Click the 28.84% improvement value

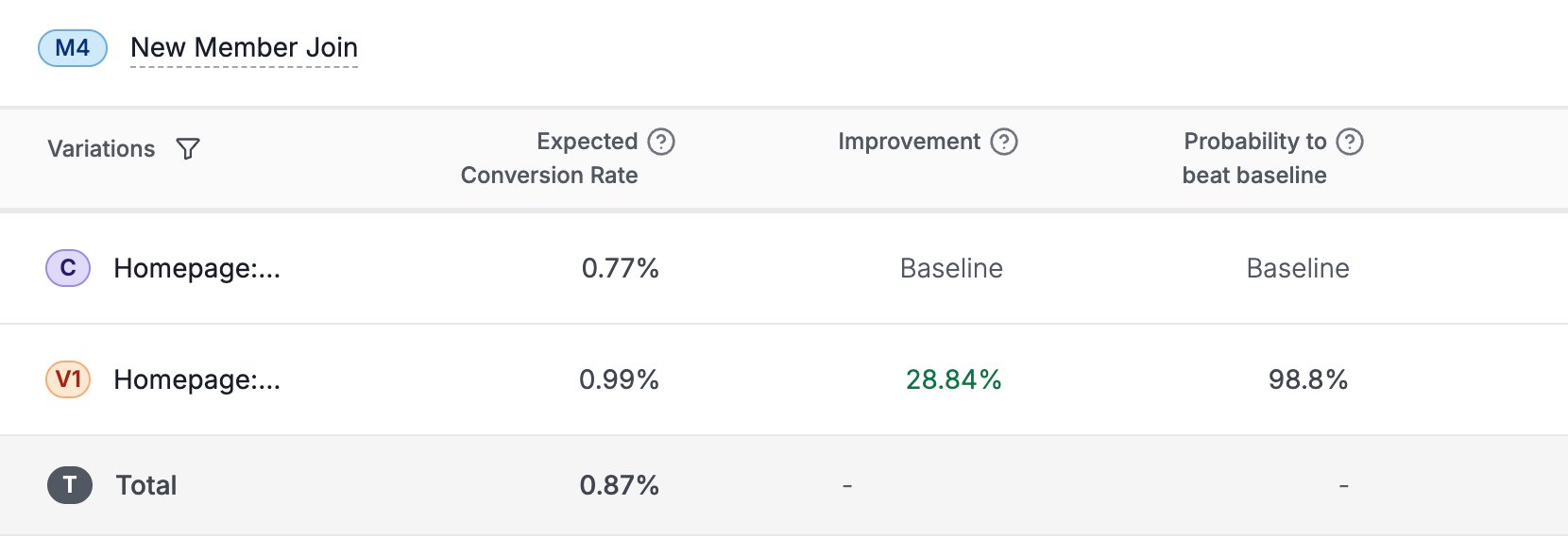(x=953, y=379)
